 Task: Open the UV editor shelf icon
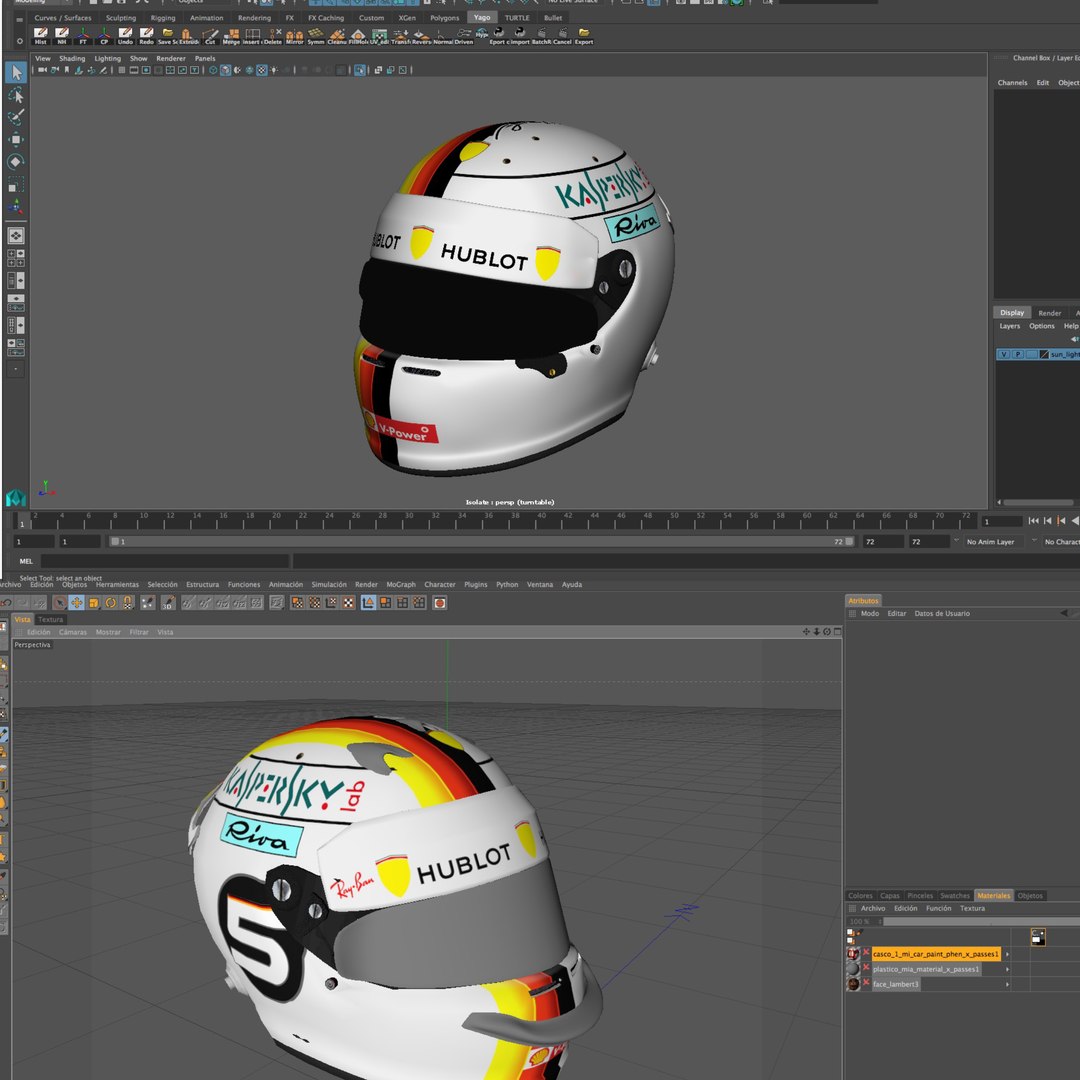380,36
